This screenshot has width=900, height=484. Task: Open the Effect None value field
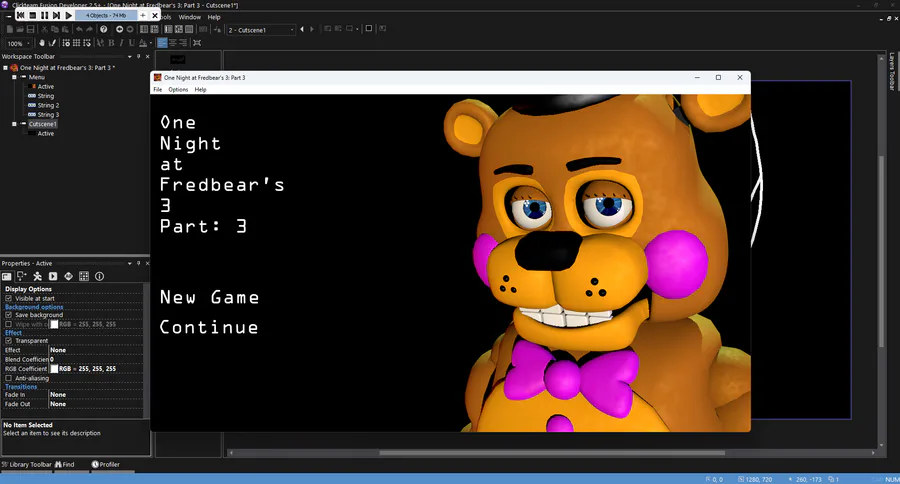coord(95,350)
